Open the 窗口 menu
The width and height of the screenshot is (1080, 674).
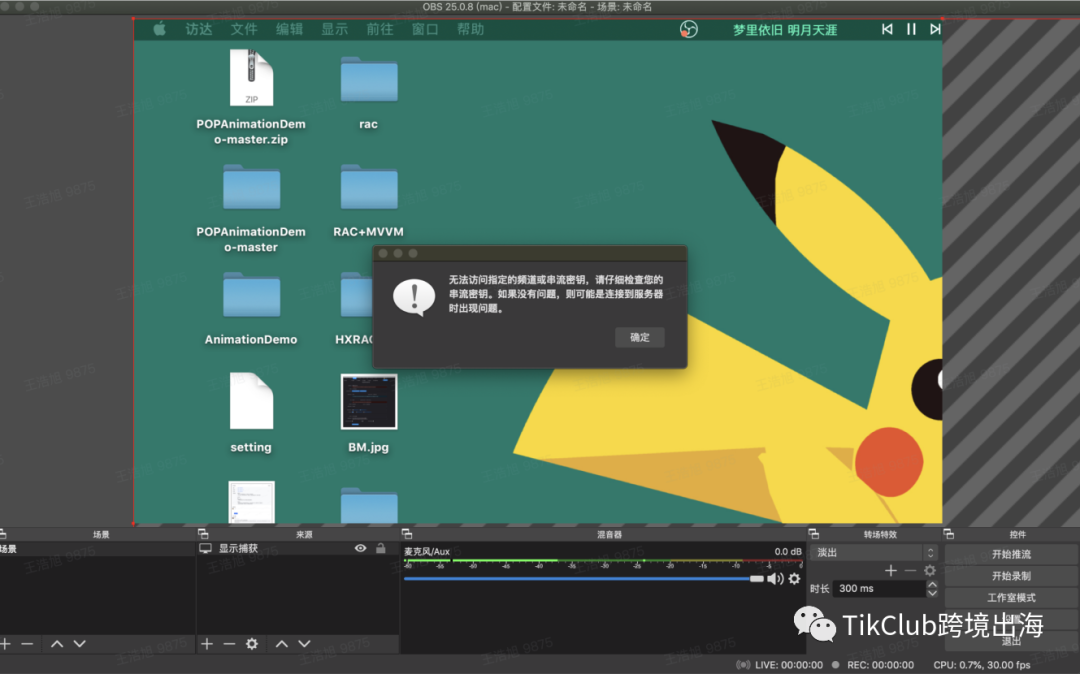tap(424, 29)
